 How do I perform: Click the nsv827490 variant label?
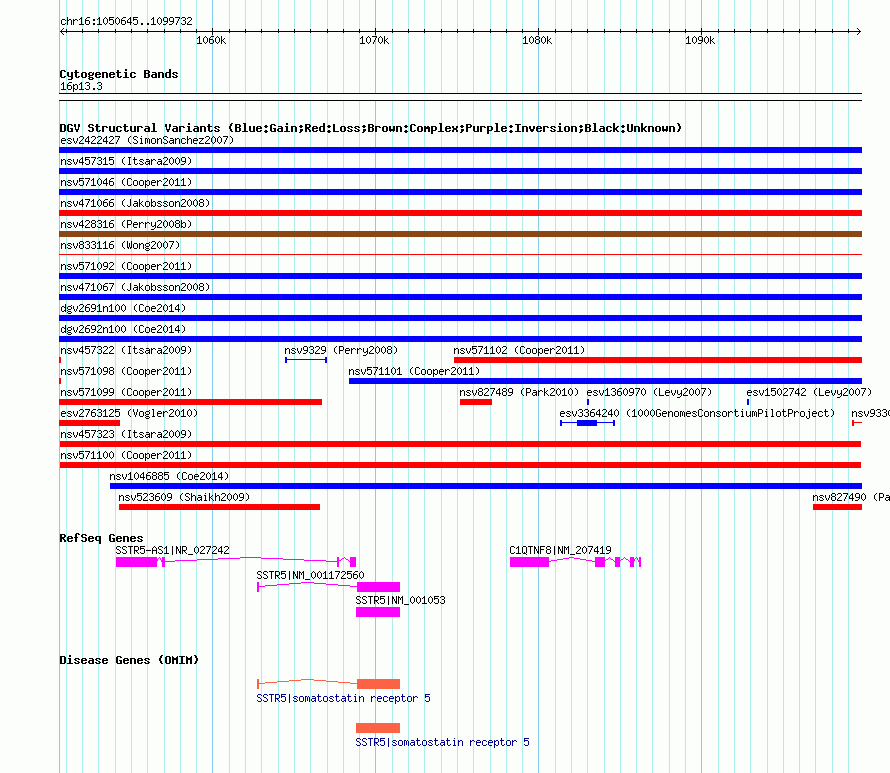pos(851,497)
